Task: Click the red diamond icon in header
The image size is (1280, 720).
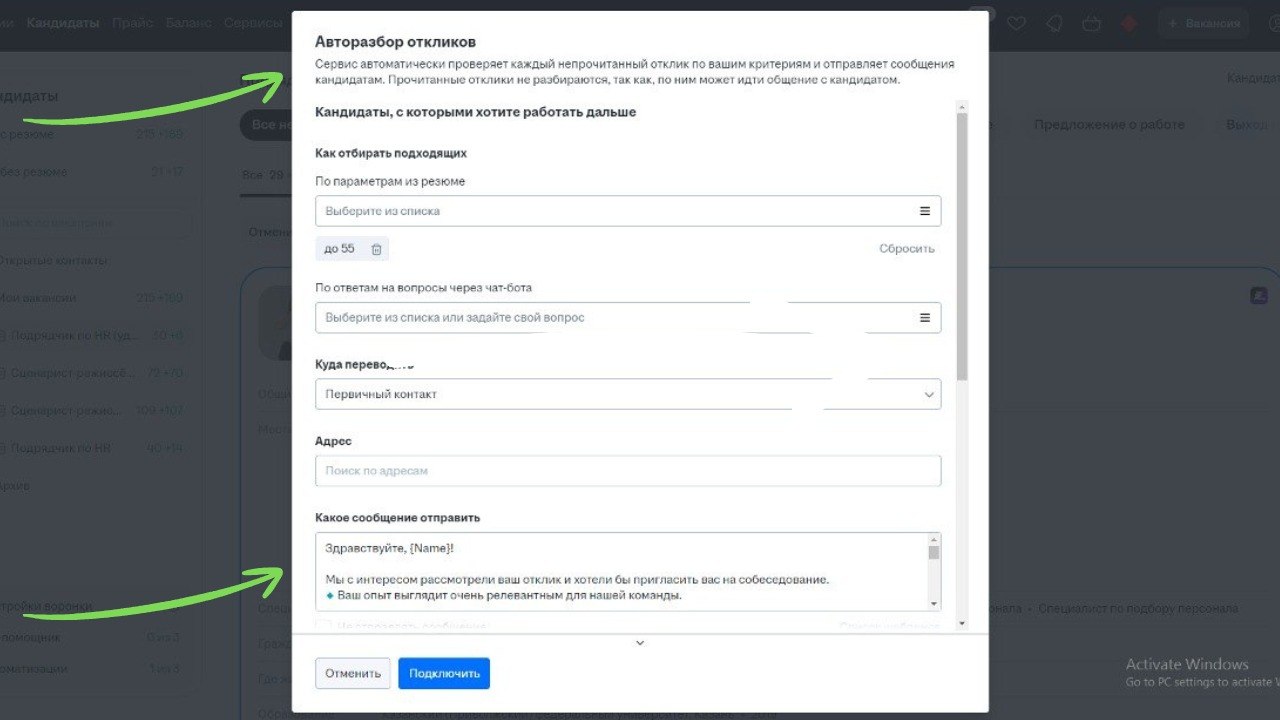Action: (1130, 23)
